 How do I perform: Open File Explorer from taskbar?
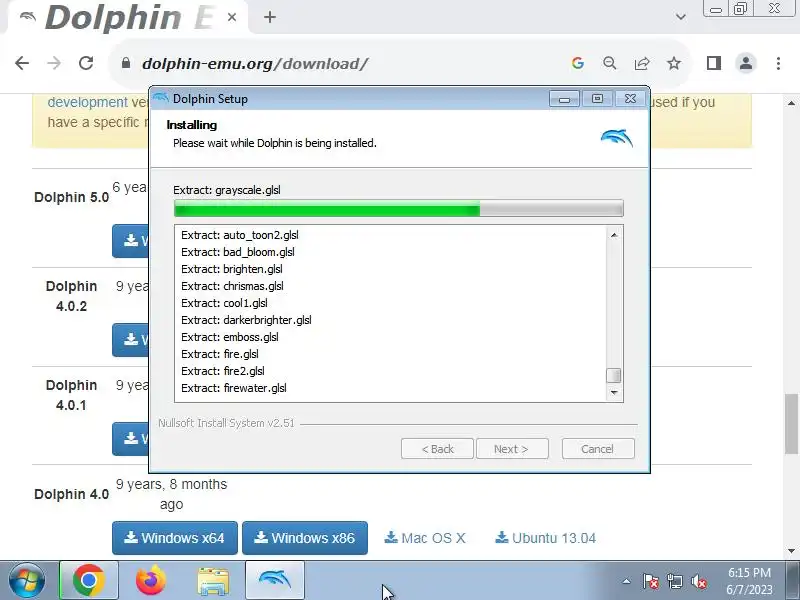213,581
